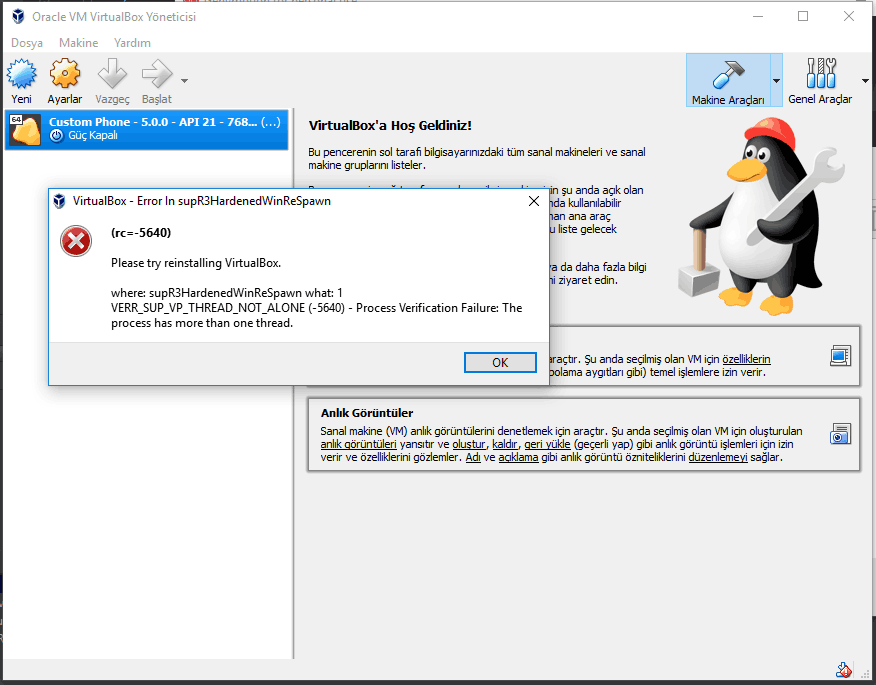876x685 pixels.
Task: Close the Oracle VM VirtualBox Yöneticisi window
Action: pos(849,17)
